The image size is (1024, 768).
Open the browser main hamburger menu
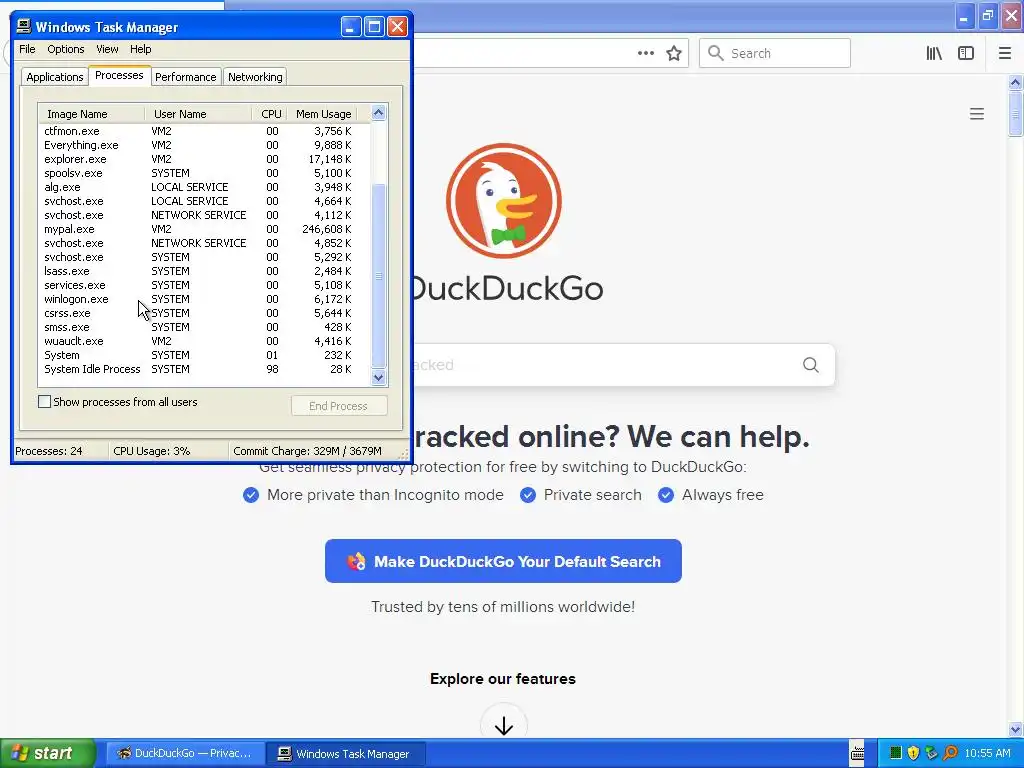coord(1004,54)
